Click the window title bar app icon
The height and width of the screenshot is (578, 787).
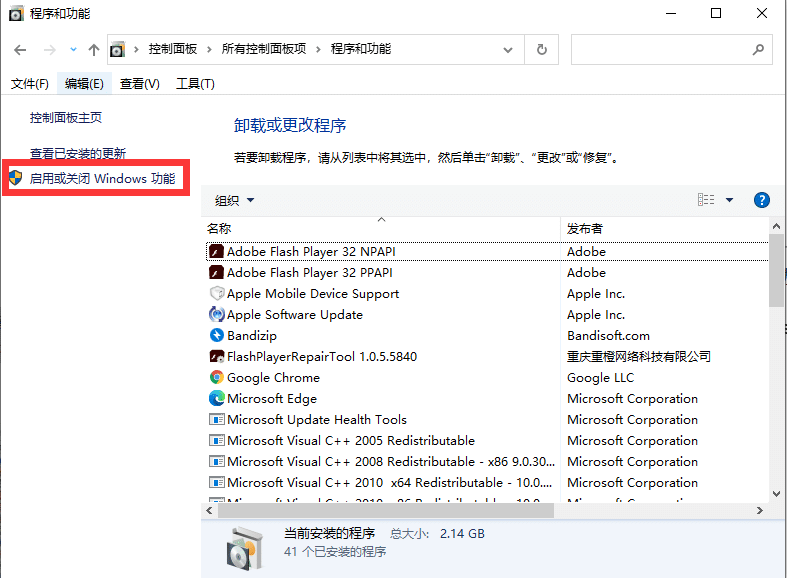coord(16,13)
